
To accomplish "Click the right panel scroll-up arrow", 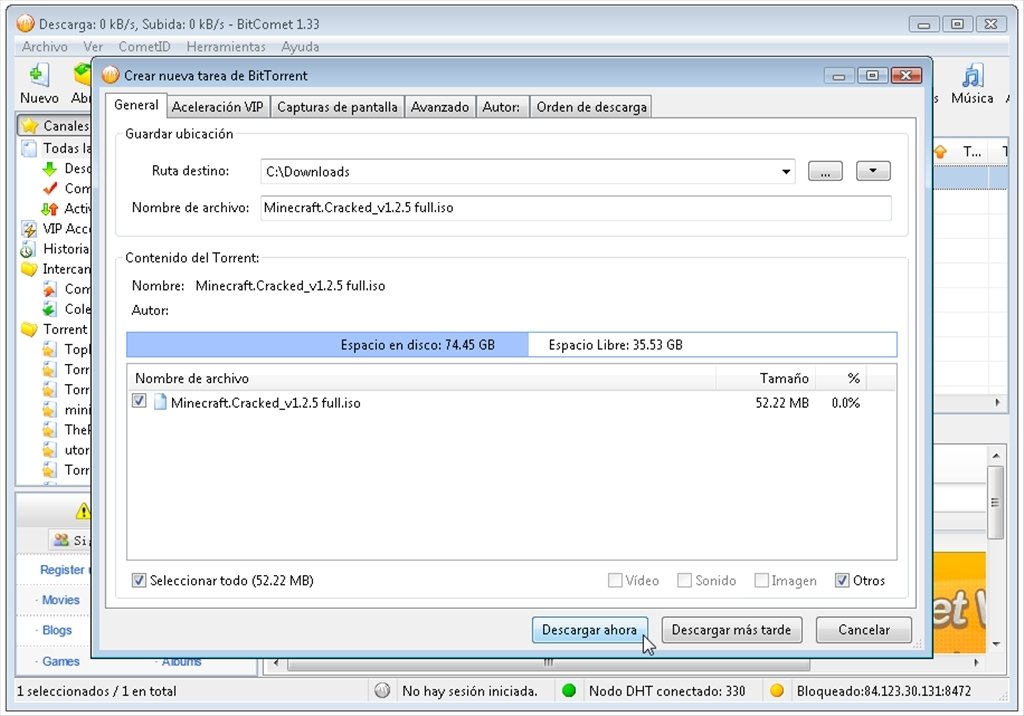I will pos(996,455).
